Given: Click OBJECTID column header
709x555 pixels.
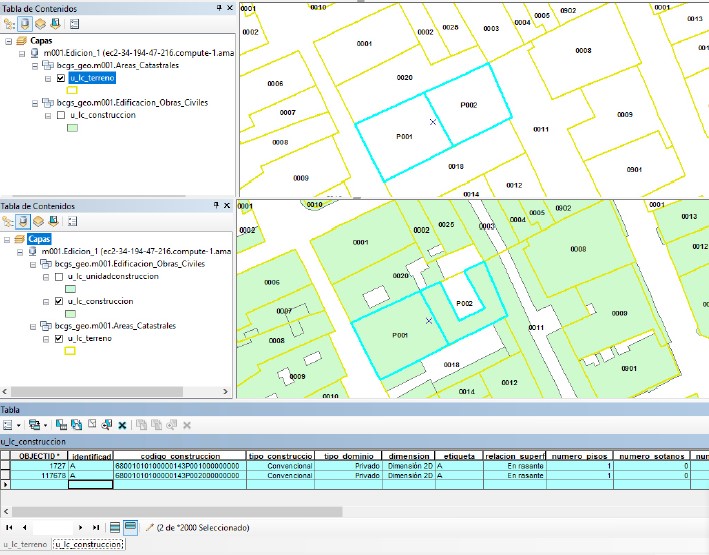Looking at the screenshot, I should point(37,456).
